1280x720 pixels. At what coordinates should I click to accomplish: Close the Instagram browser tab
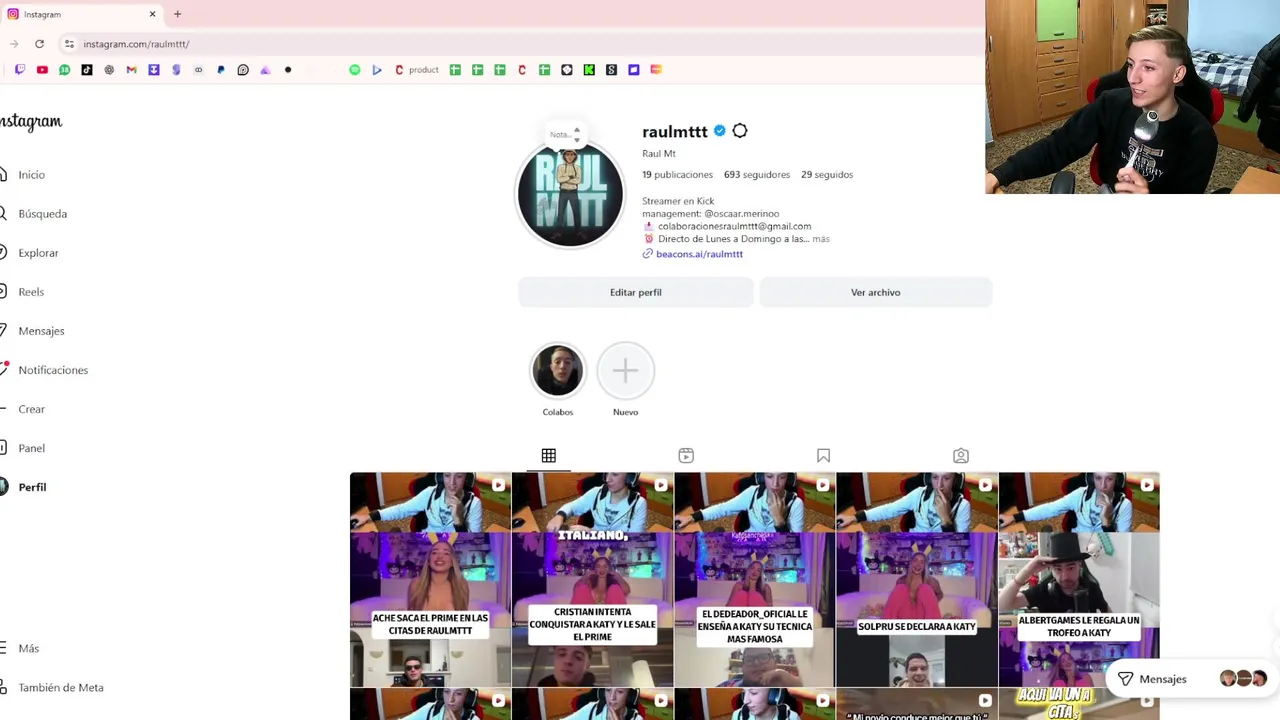point(152,14)
